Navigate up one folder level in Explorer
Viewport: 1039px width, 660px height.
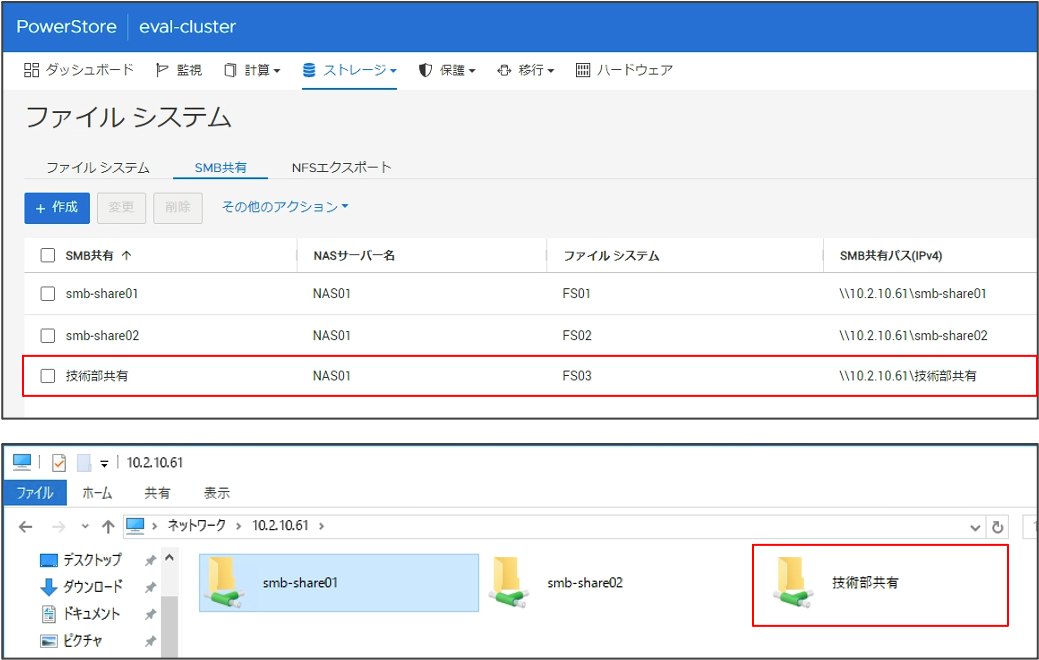click(108, 526)
